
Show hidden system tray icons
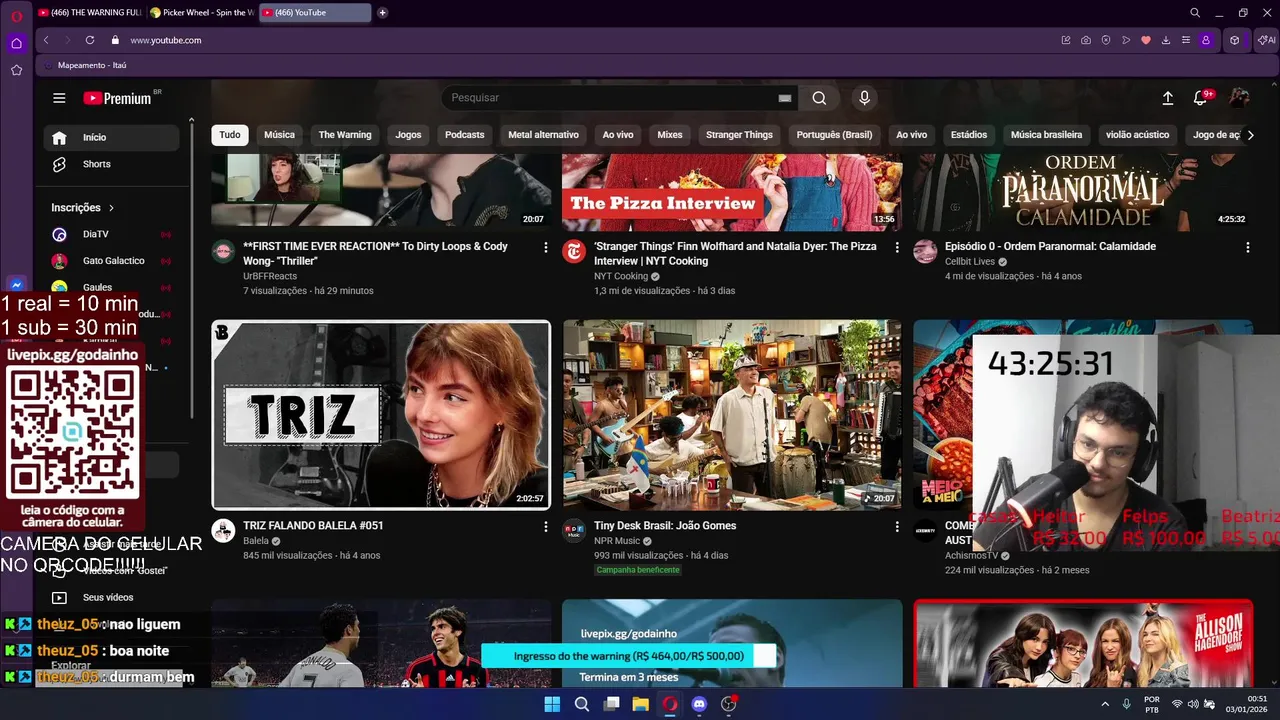pyautogui.click(x=1105, y=704)
